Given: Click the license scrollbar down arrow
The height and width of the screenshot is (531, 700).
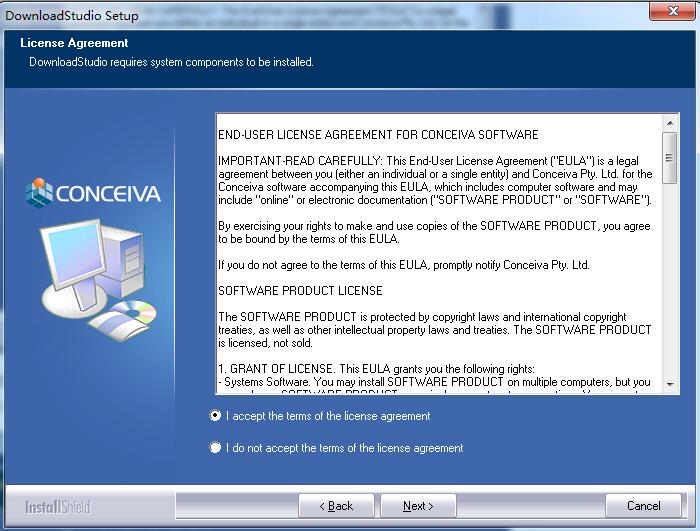Looking at the screenshot, I should [x=670, y=384].
